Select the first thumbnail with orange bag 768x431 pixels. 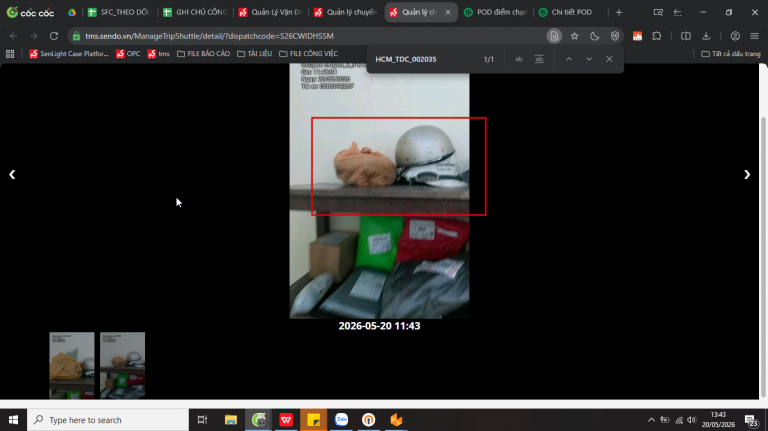click(x=72, y=365)
